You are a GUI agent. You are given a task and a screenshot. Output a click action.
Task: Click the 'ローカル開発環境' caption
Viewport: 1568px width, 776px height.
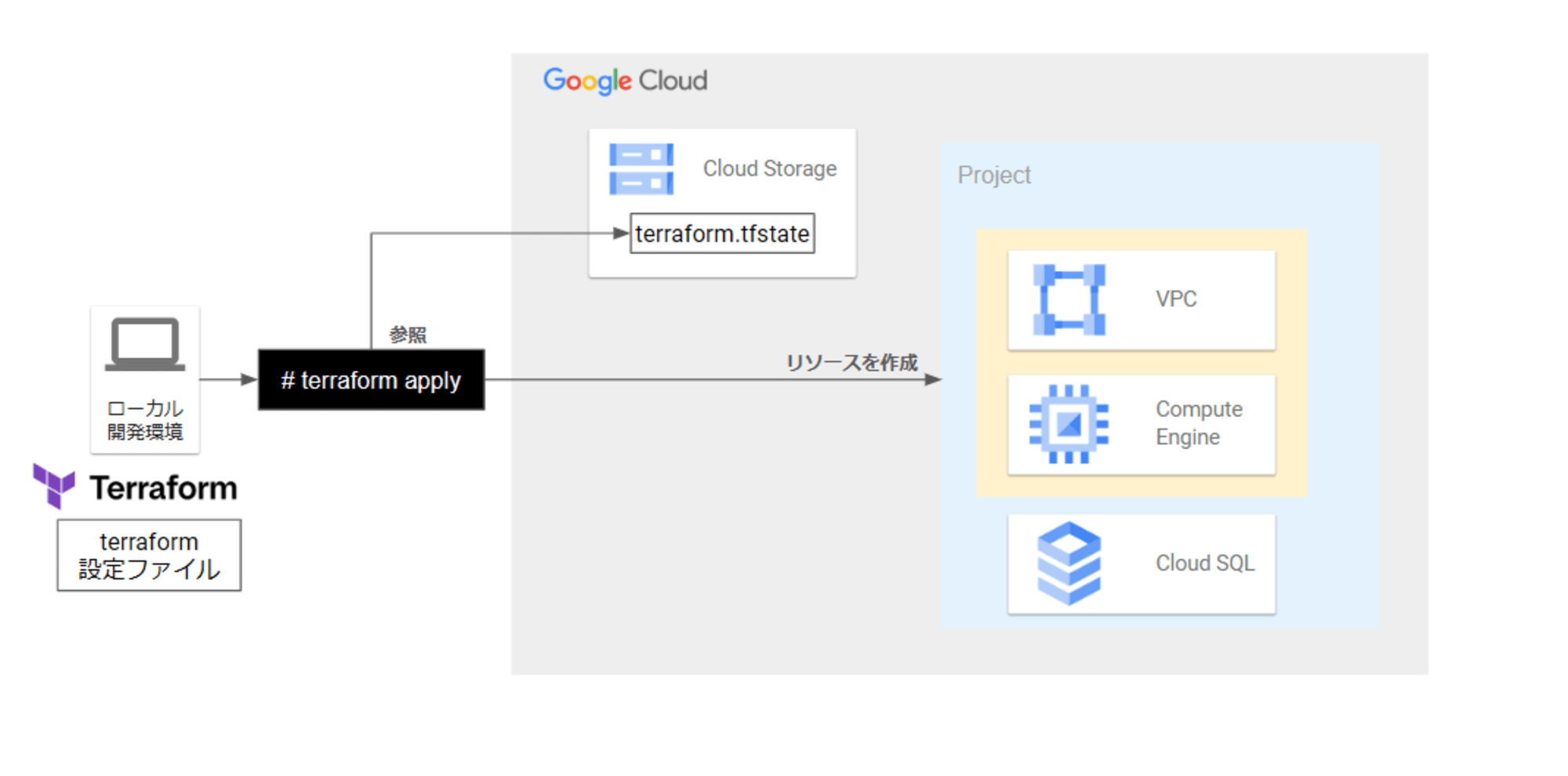145,420
